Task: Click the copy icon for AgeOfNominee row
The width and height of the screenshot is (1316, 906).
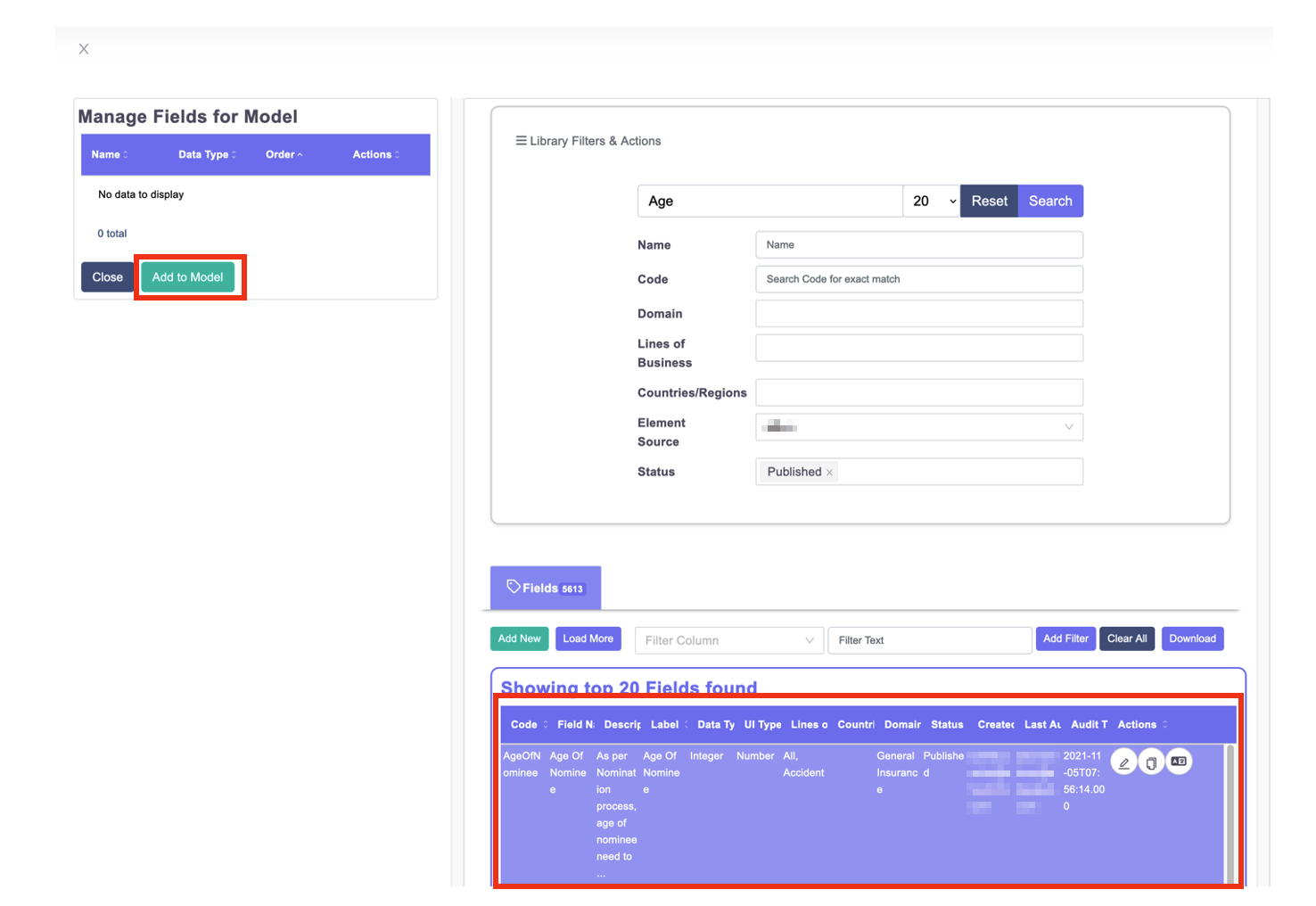Action: click(1151, 762)
